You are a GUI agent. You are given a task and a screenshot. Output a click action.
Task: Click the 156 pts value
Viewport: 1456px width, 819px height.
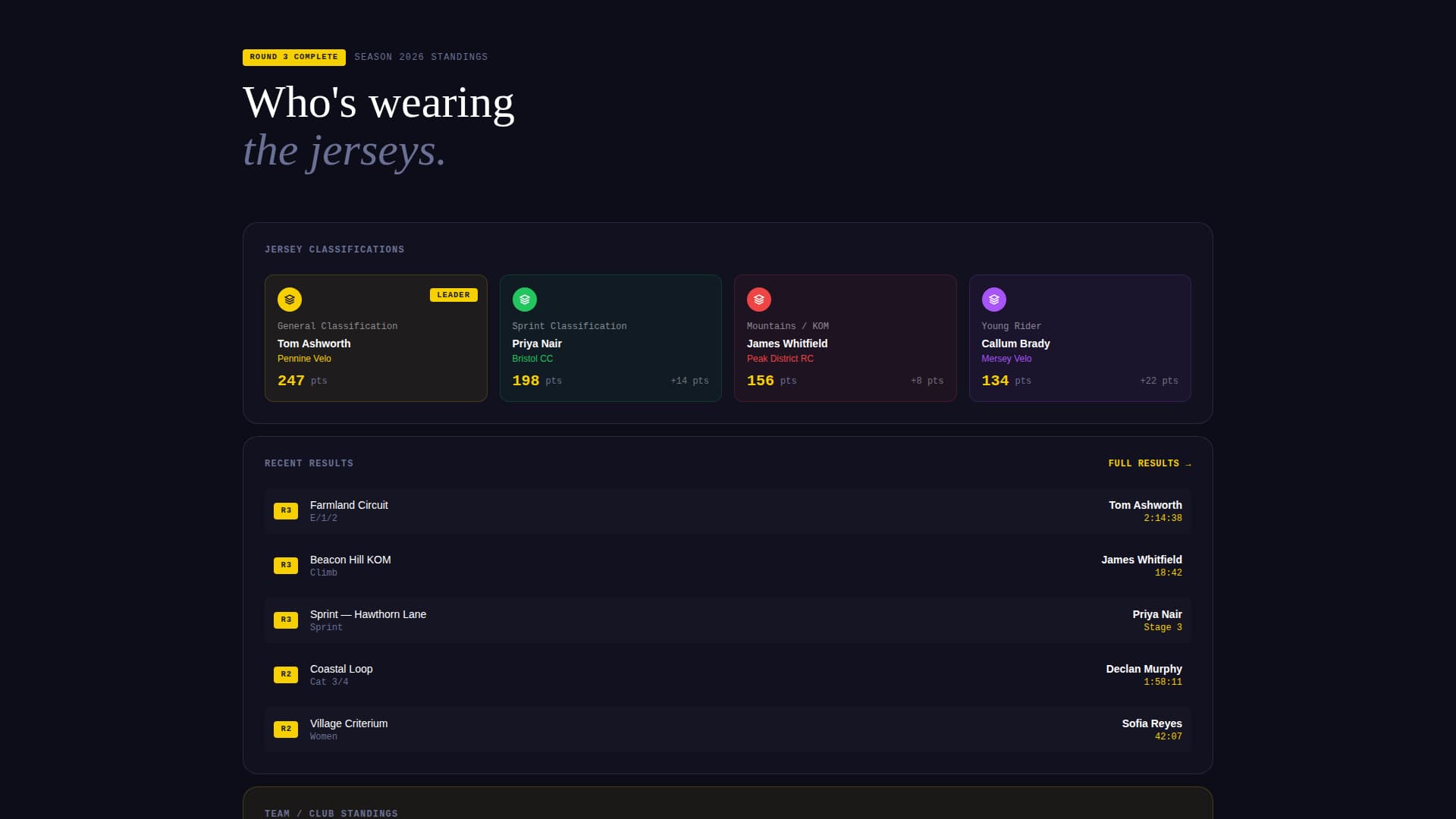point(771,381)
